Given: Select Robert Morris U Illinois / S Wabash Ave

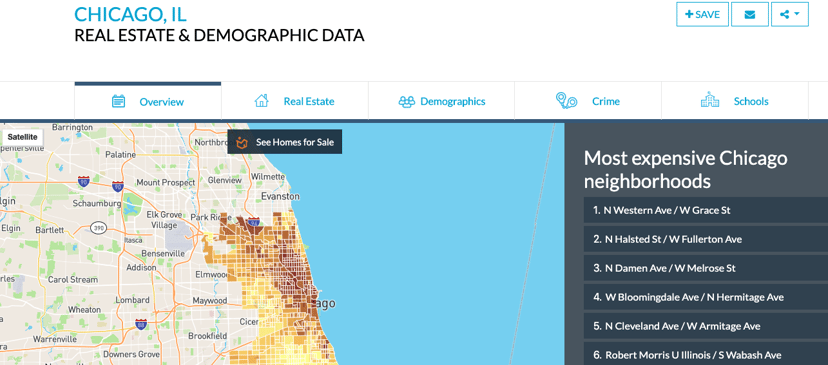Looking at the screenshot, I should pyautogui.click(x=706, y=354).
